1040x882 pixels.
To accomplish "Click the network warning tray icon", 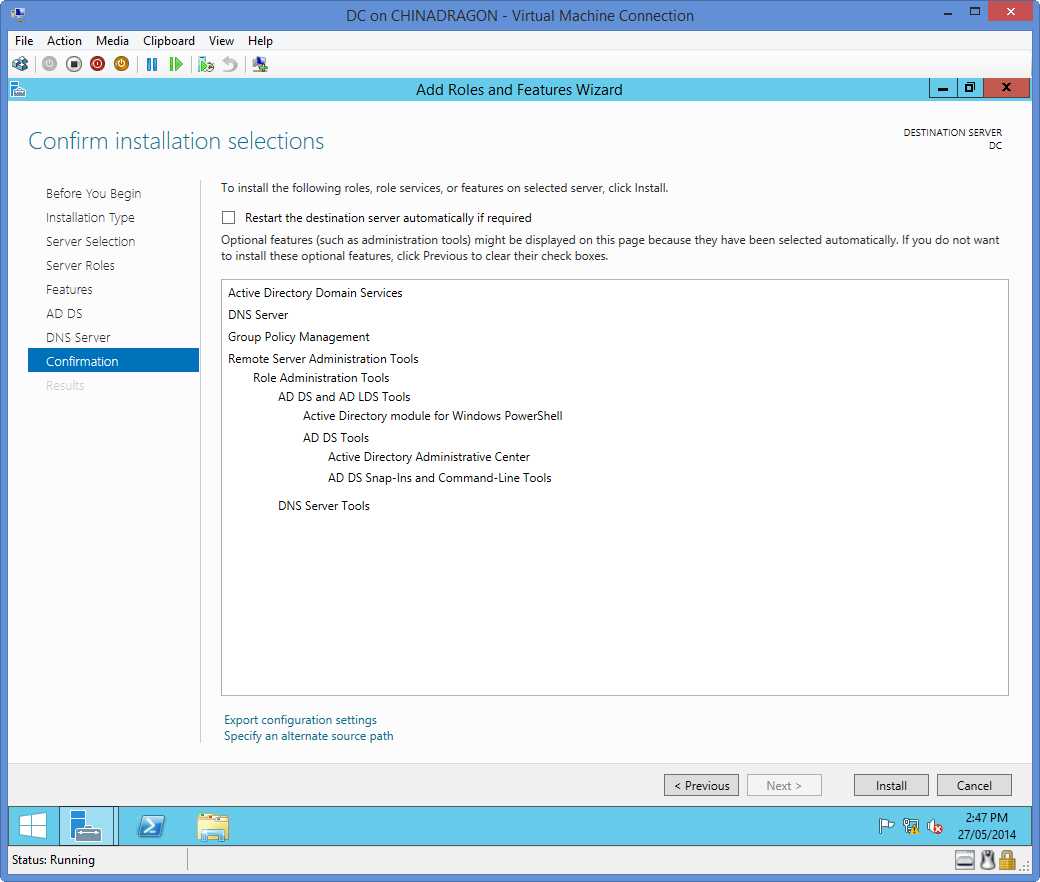I will (x=911, y=826).
